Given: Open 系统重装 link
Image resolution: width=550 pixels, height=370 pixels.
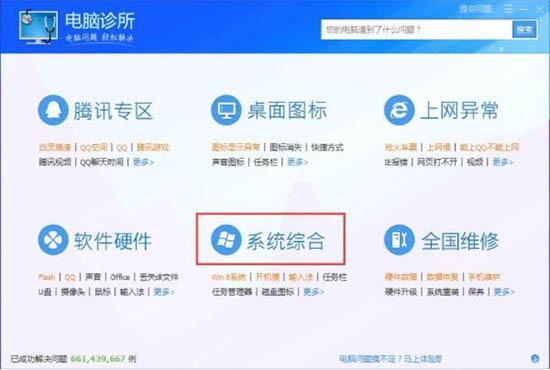Looking at the screenshot, I should tap(442, 292).
